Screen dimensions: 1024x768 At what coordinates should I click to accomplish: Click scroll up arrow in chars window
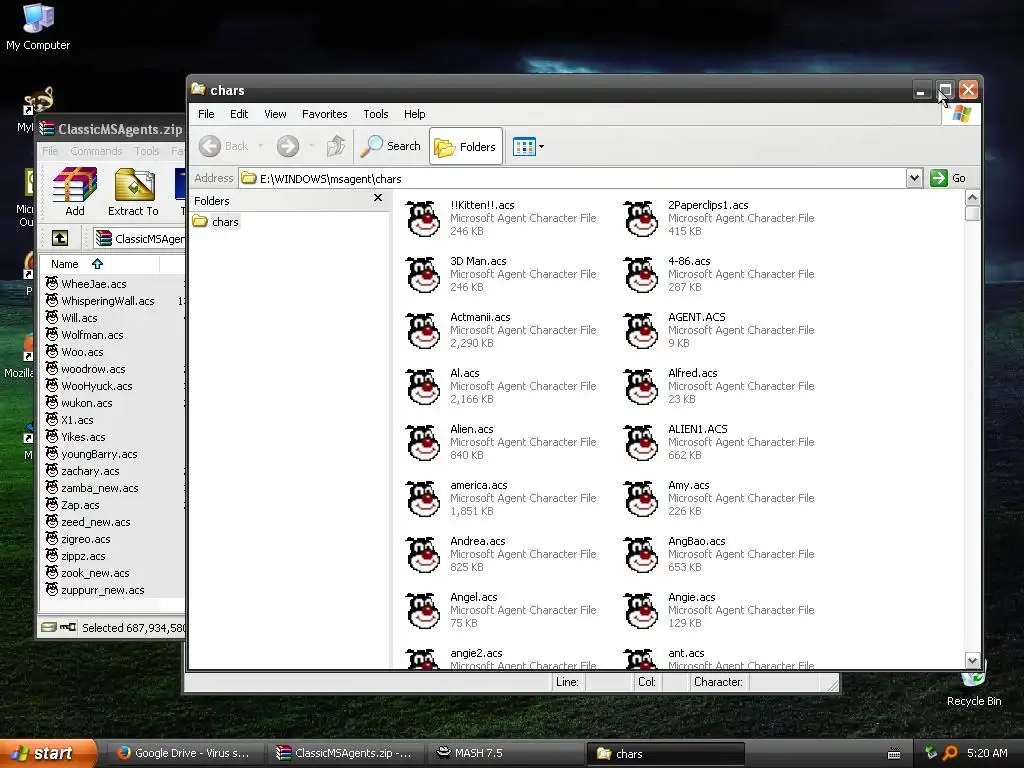pos(972,197)
